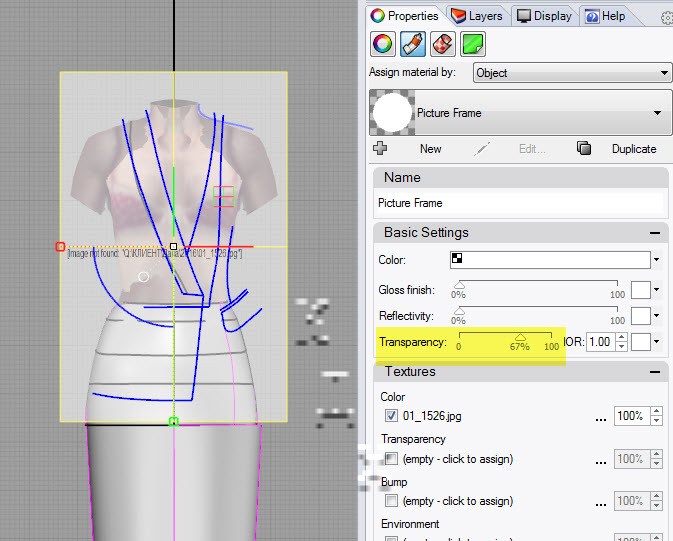The width and height of the screenshot is (673, 541).
Task: Open Reflectivity color dropdown arrow
Action: (x=656, y=316)
